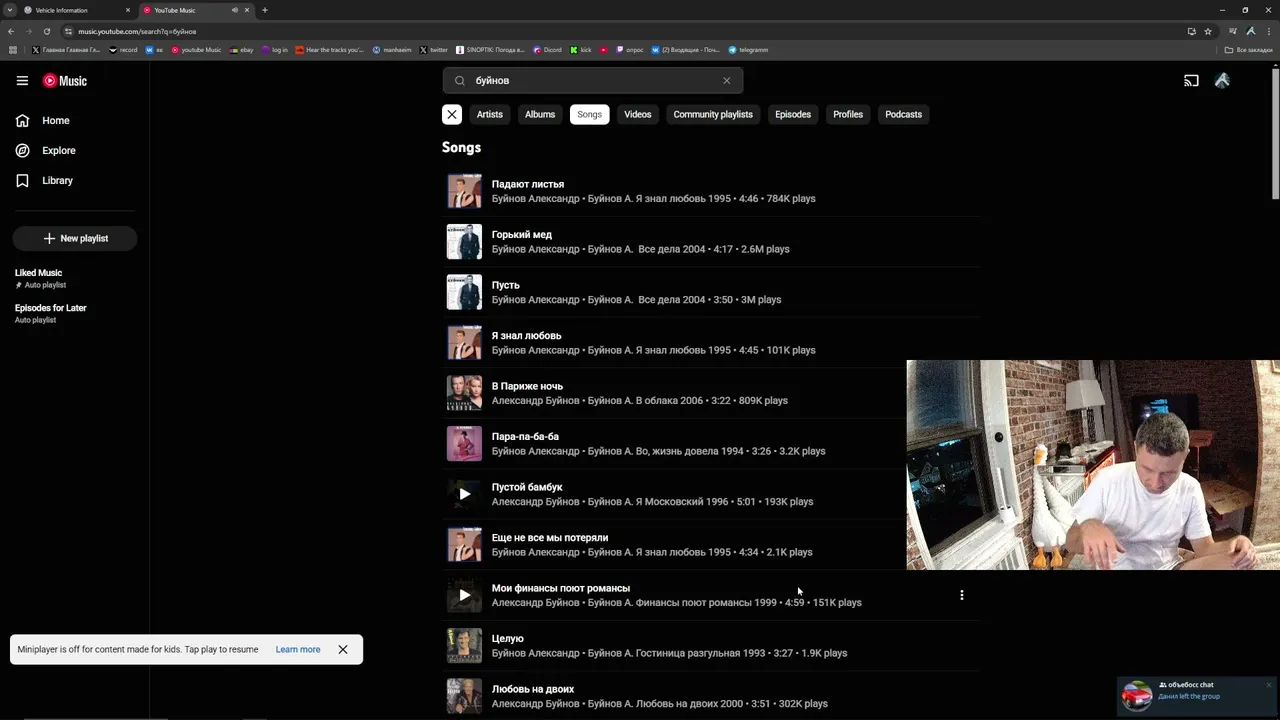The width and height of the screenshot is (1280, 720).
Task: Dismiss the miniplayer notice
Action: coord(343,649)
